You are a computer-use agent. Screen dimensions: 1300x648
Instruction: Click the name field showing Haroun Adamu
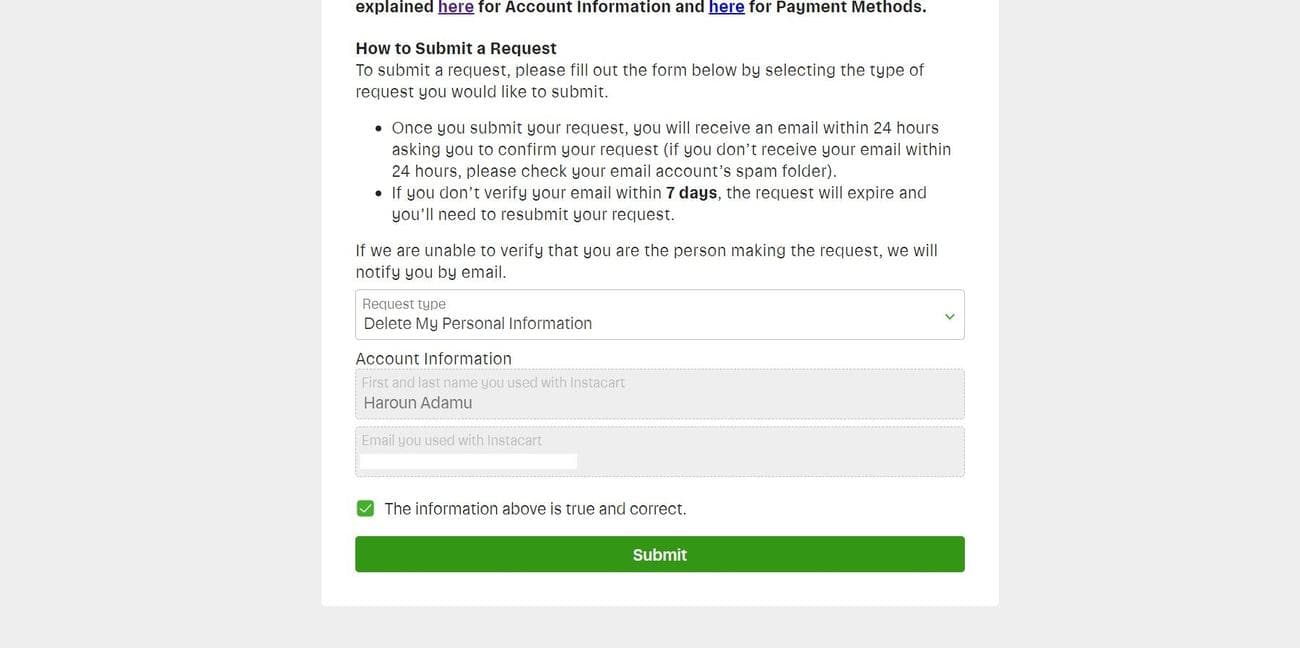coord(660,394)
